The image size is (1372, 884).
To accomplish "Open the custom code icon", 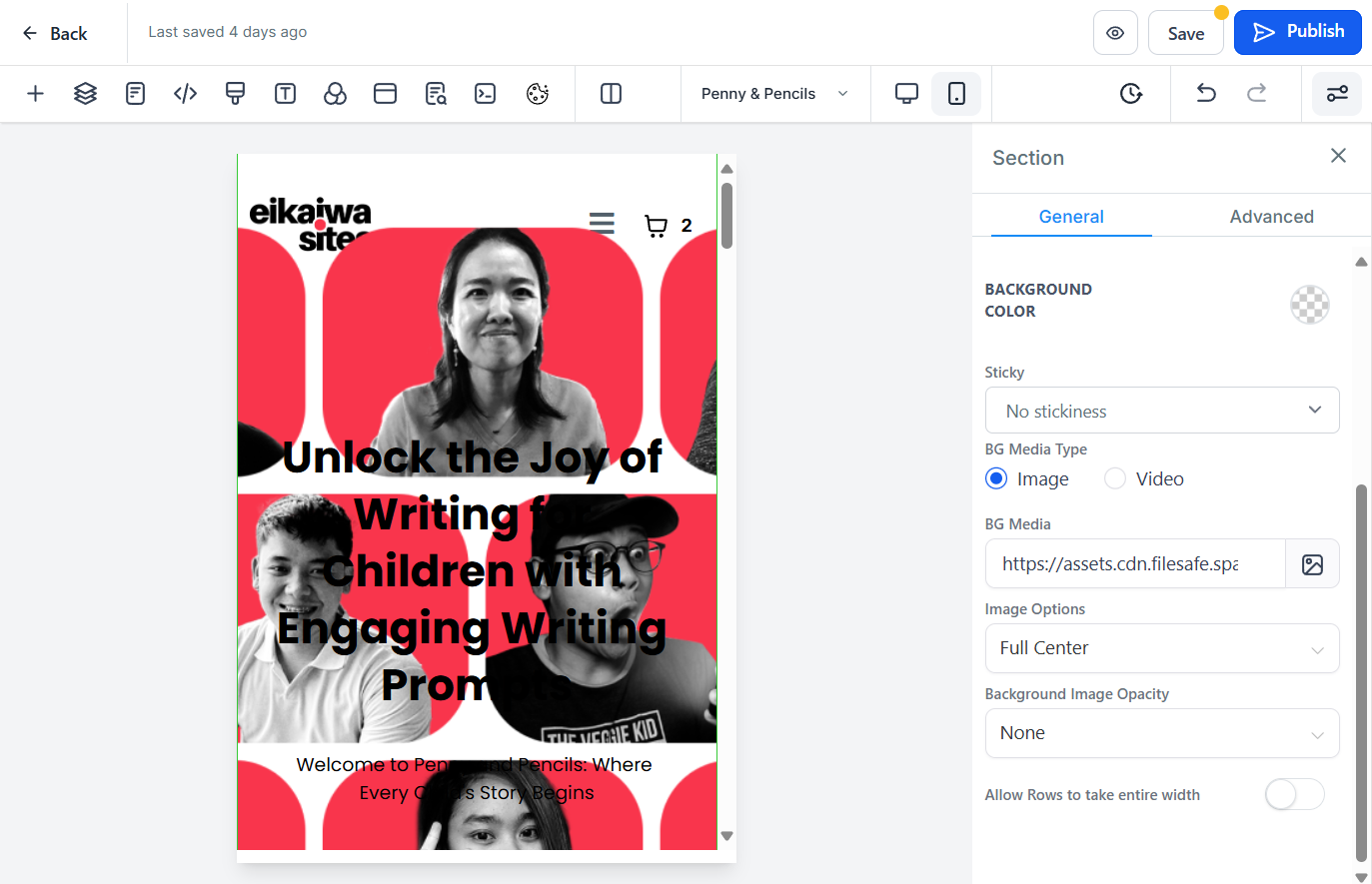I will (x=185, y=94).
